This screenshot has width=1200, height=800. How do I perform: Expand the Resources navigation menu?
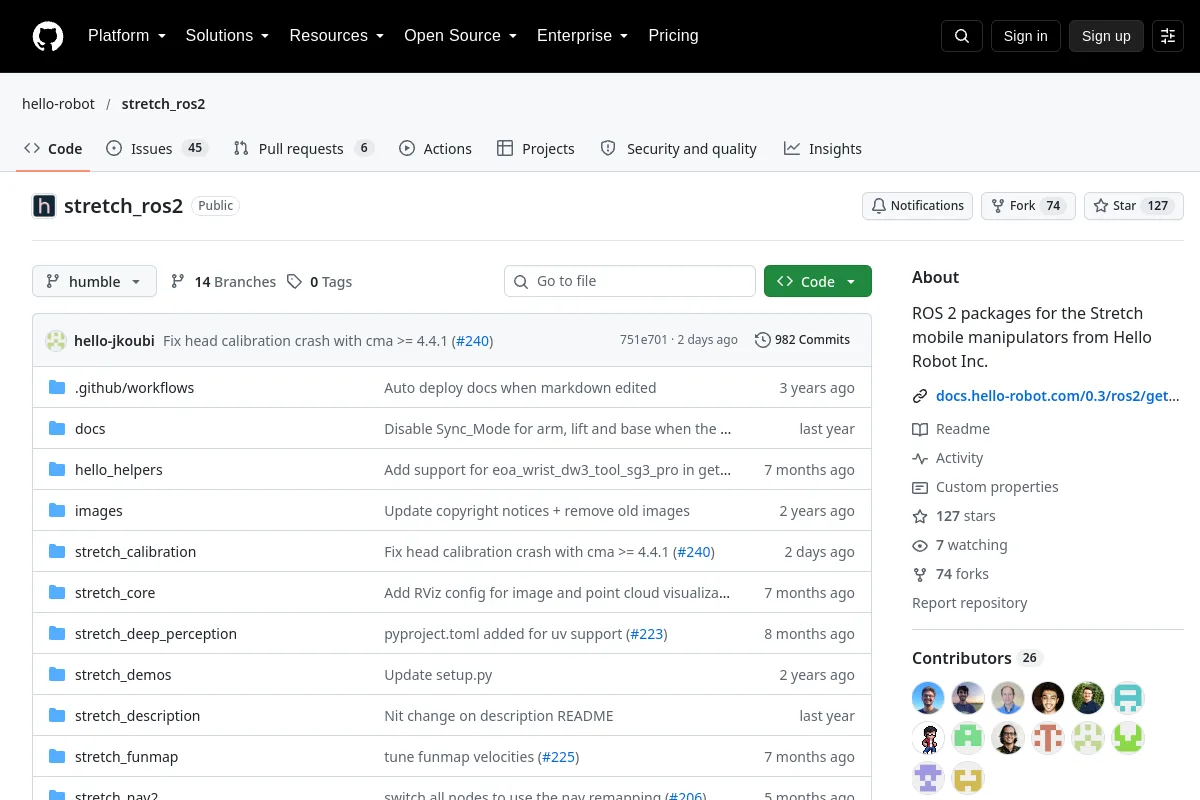coord(337,36)
